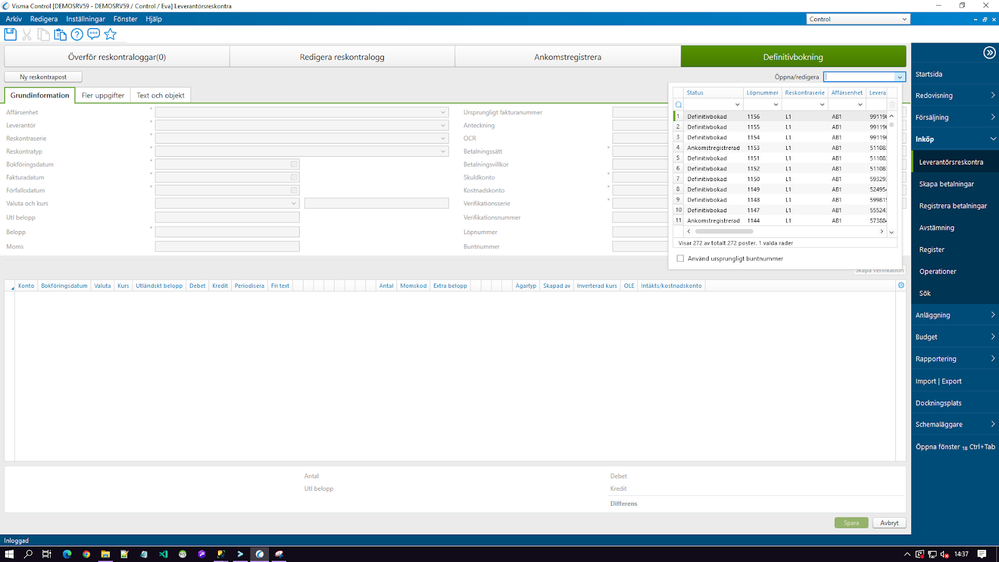Screen dimensions: 999x562
Task: Click the green Definitivbokning button
Action: [793, 57]
